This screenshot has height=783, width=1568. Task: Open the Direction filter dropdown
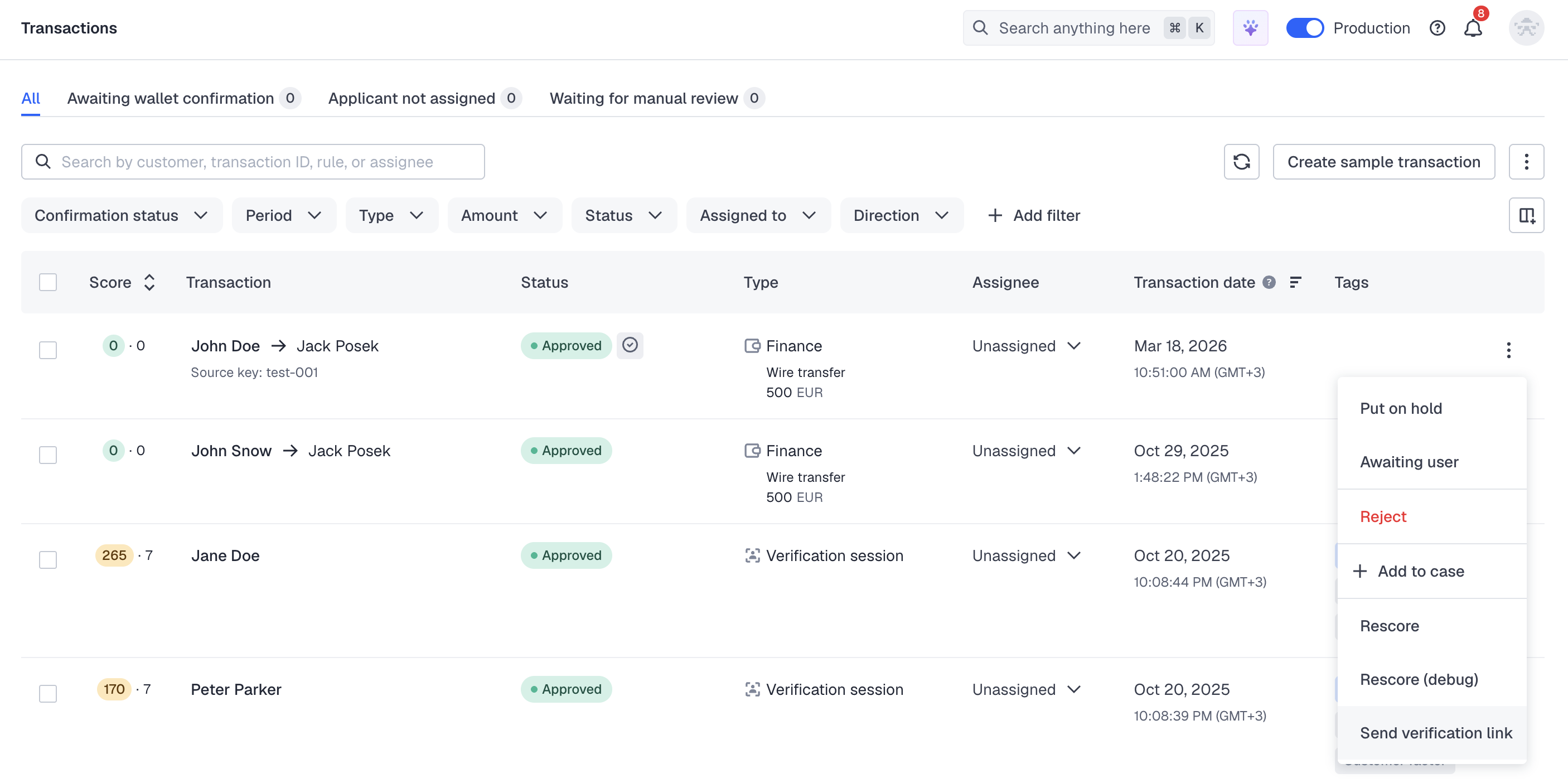[901, 215]
